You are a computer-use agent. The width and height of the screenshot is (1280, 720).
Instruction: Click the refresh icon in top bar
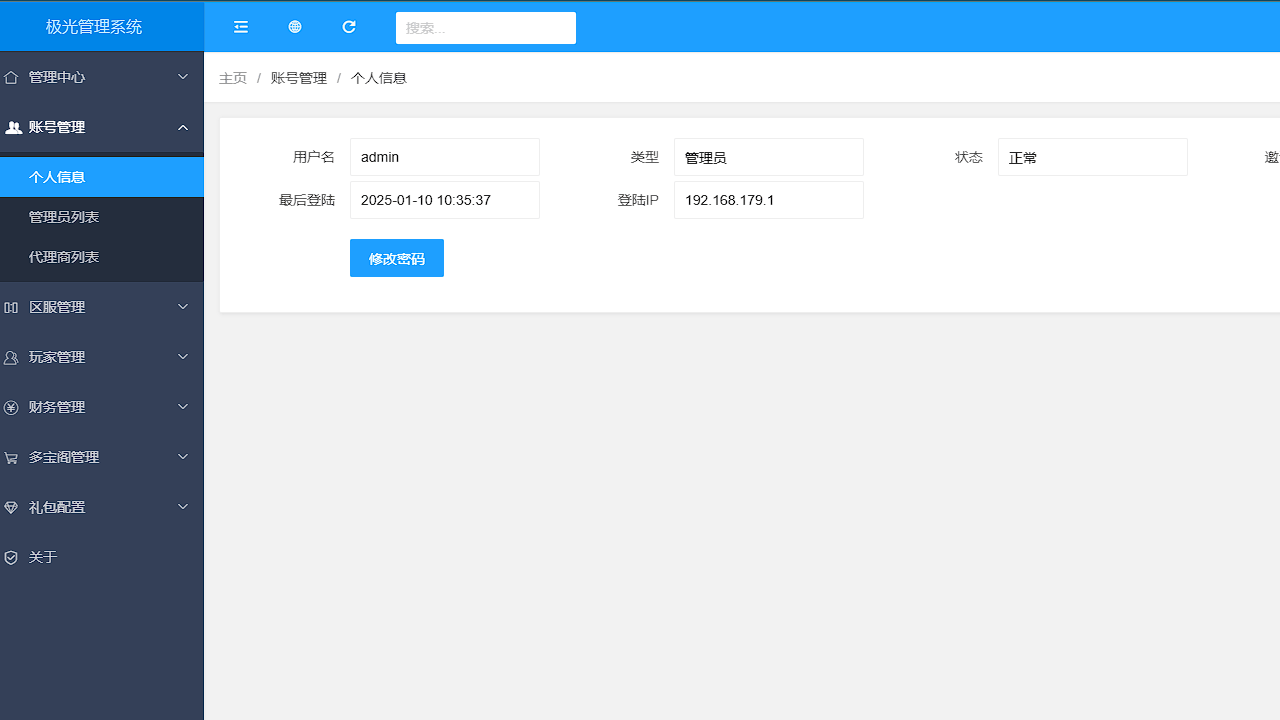tap(349, 27)
